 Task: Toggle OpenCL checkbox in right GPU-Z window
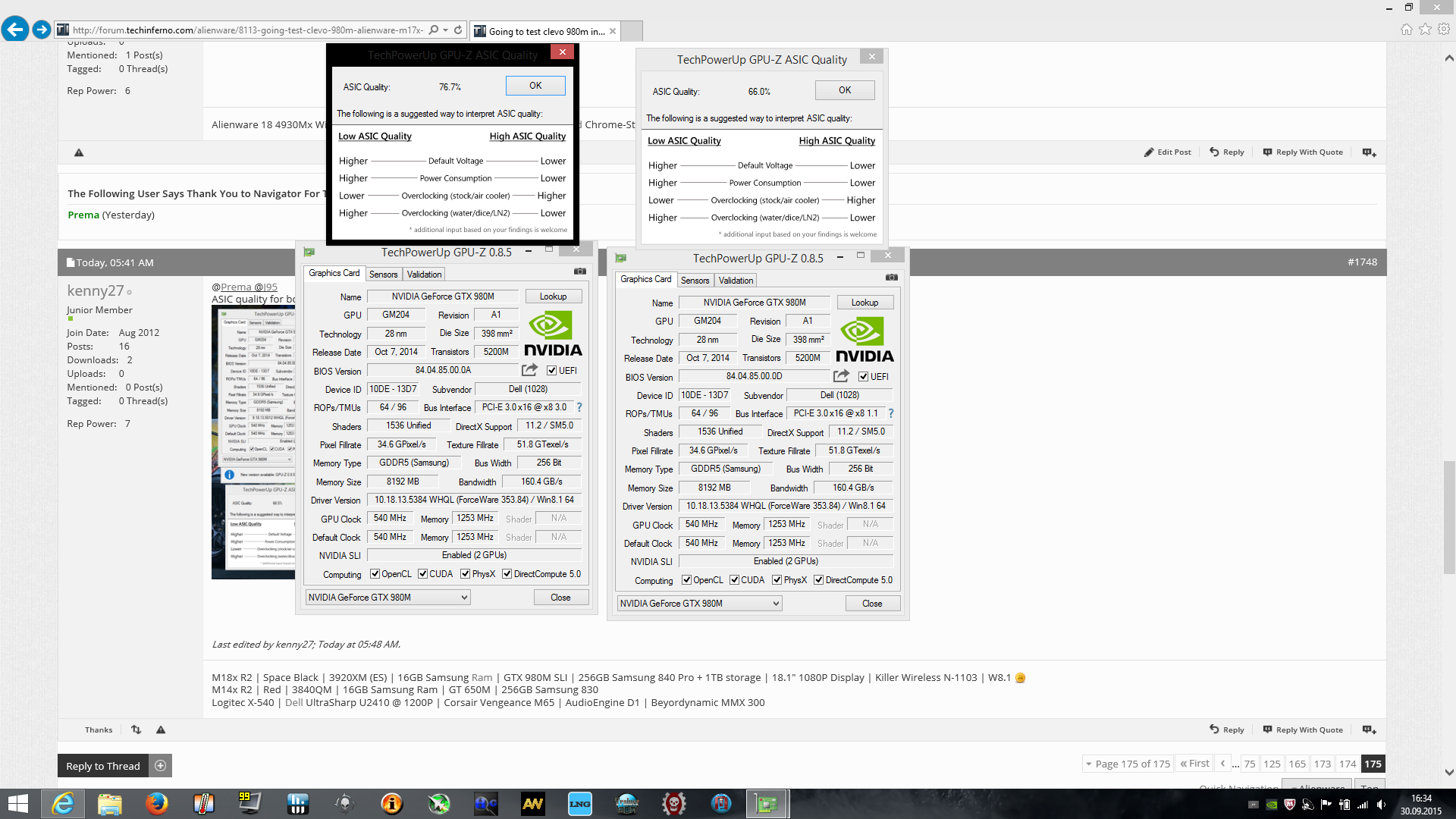click(x=686, y=580)
